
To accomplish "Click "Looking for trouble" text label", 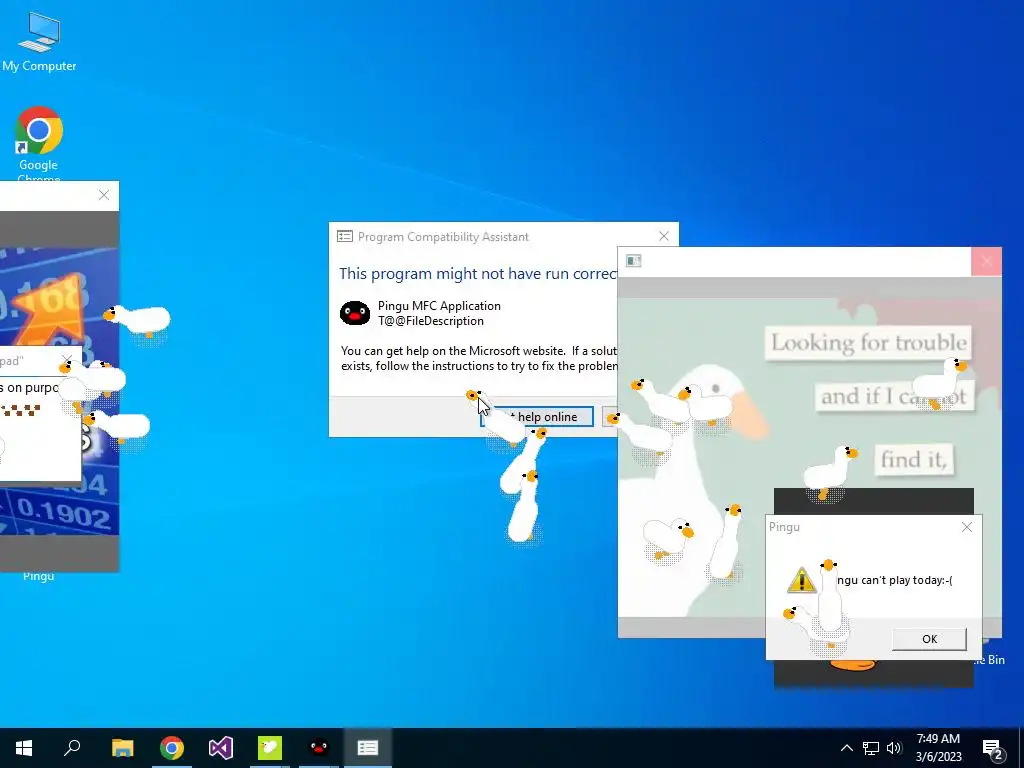I will (x=868, y=342).
